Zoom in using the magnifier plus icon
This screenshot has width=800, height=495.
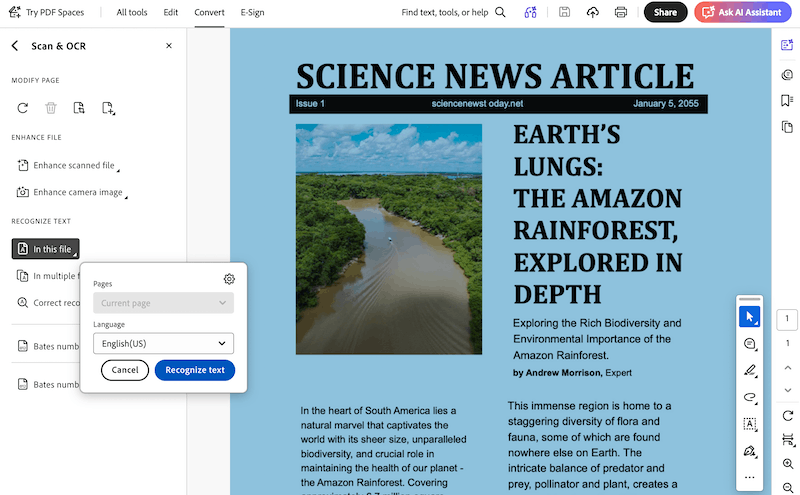coord(788,464)
